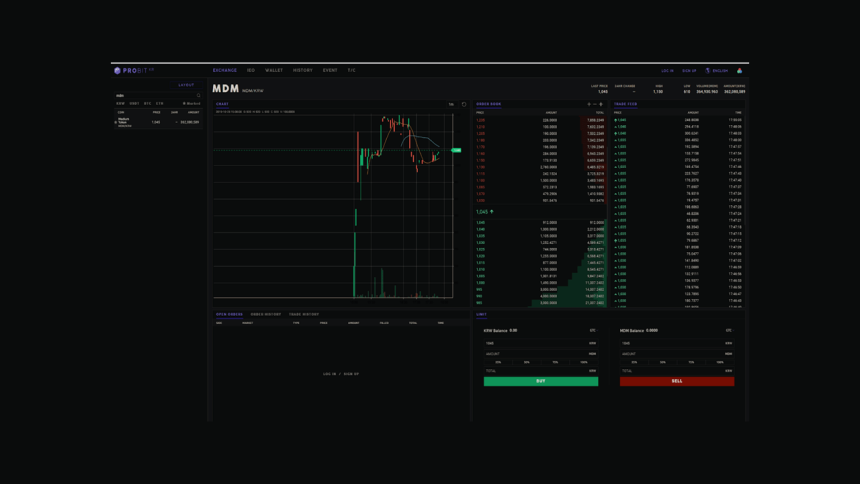Click the chart refresh icon
The height and width of the screenshot is (484, 860).
pos(464,104)
